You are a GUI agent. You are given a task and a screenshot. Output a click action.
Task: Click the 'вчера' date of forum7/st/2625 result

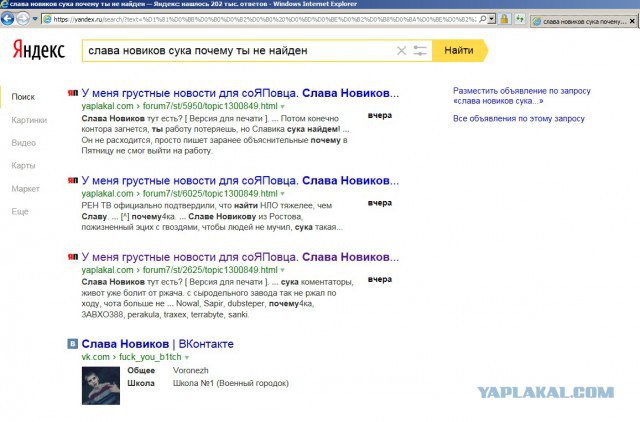380,280
